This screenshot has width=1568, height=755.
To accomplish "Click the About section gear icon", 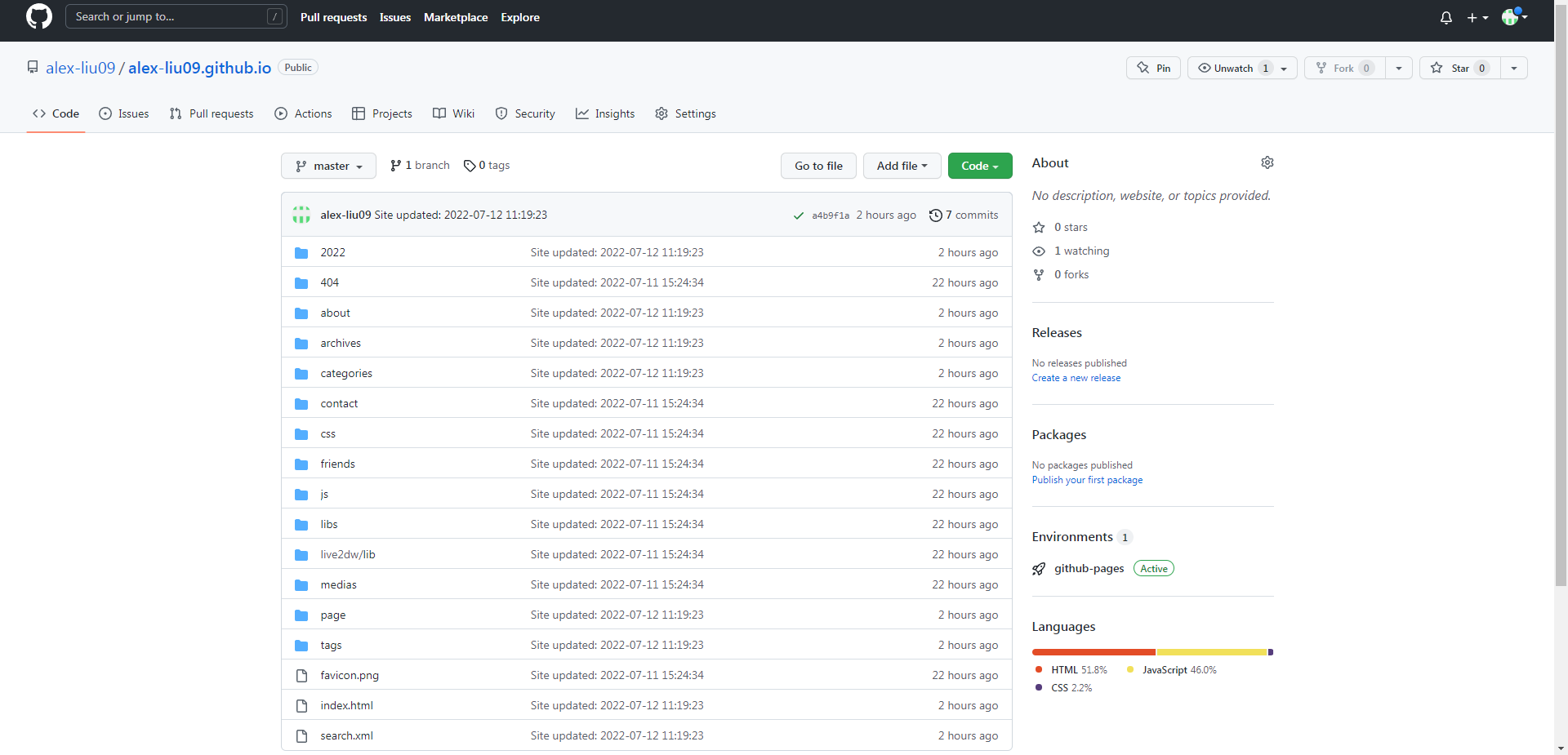I will pyautogui.click(x=1267, y=163).
